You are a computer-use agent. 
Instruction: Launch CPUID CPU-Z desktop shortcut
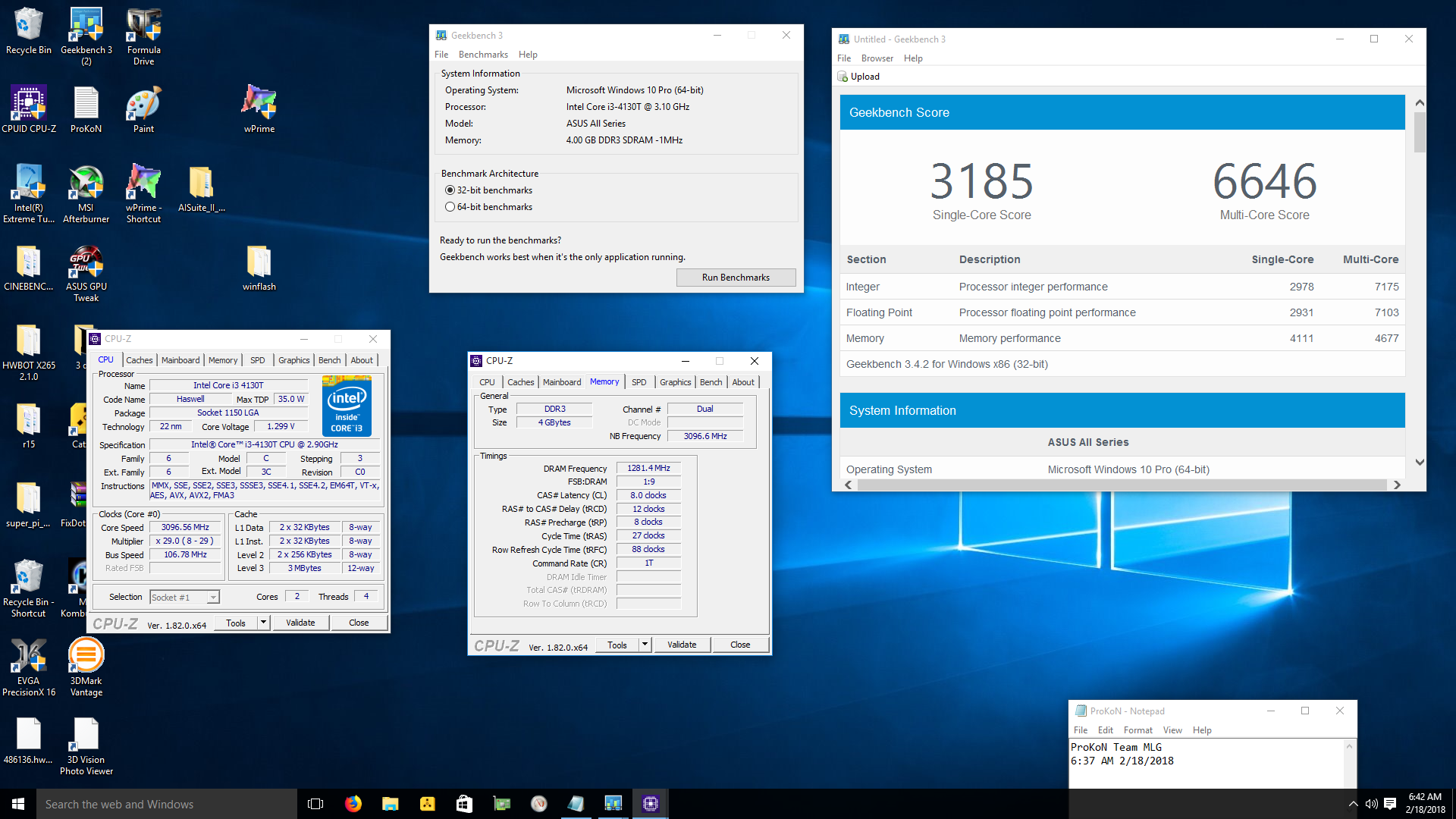pyautogui.click(x=29, y=110)
